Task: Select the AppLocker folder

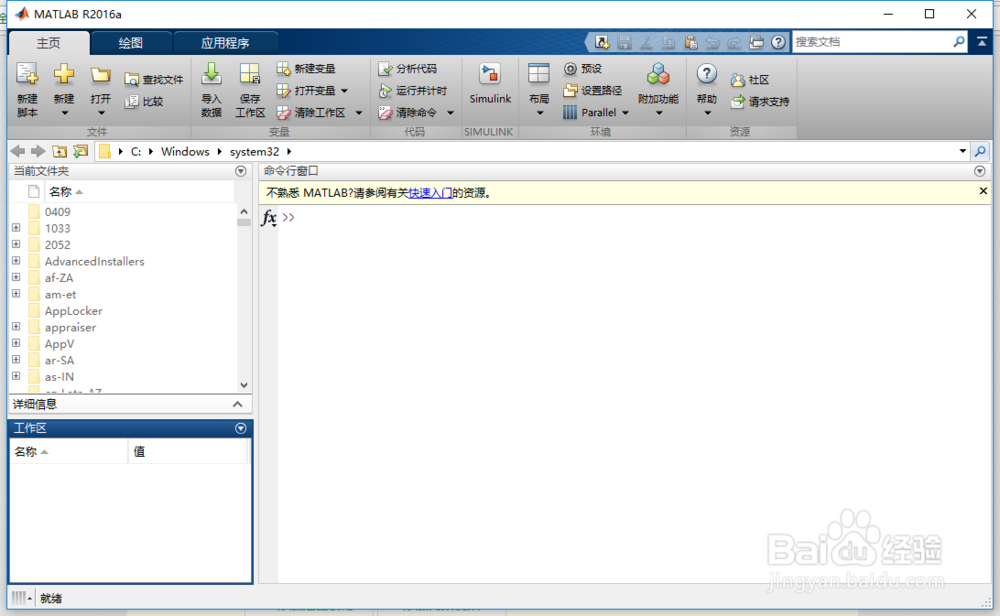Action: click(73, 311)
